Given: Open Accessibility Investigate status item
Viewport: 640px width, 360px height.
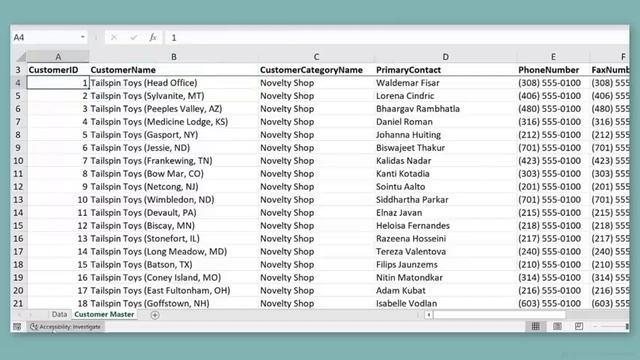Looking at the screenshot, I should pyautogui.click(x=65, y=327).
